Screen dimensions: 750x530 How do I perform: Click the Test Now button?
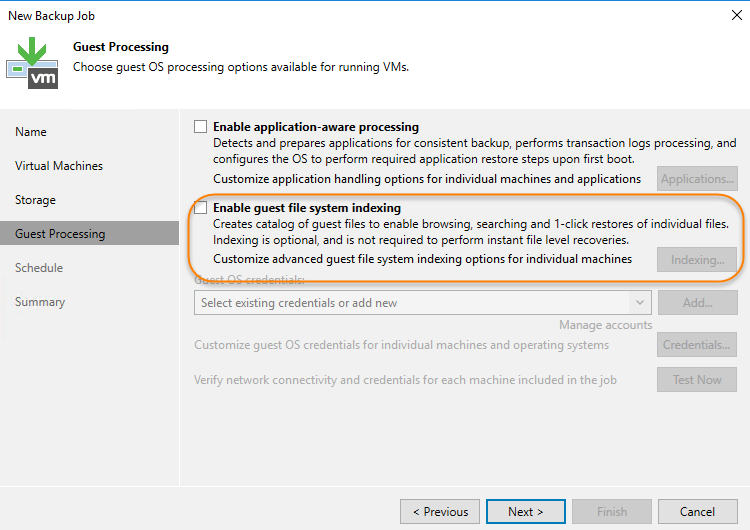point(697,380)
